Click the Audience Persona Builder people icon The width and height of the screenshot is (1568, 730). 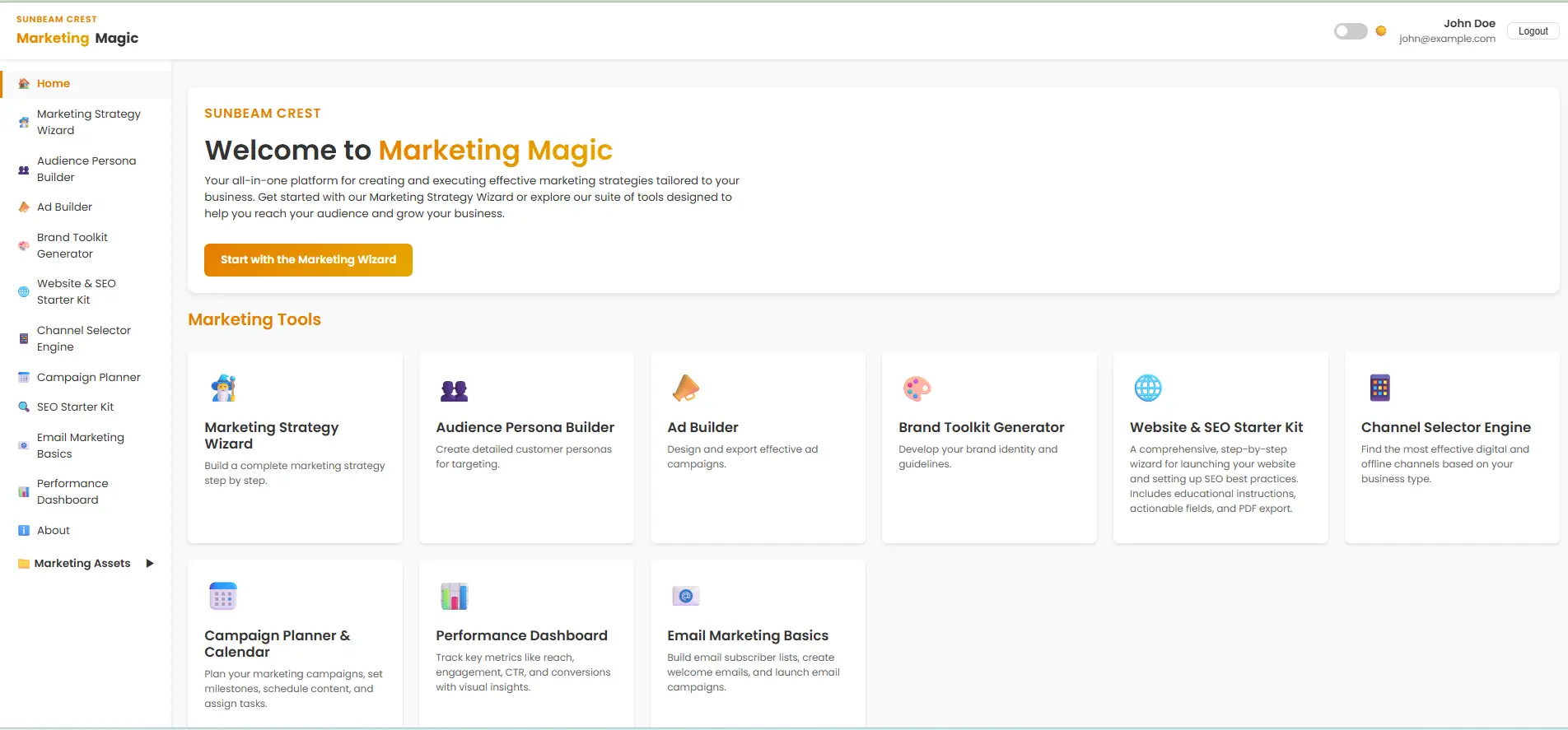tap(454, 390)
